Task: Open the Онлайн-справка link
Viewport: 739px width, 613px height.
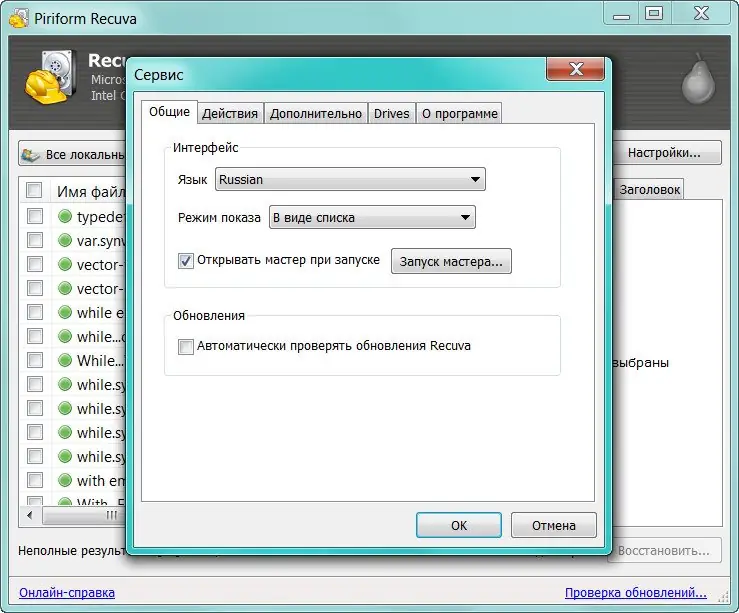Action: pos(67,593)
